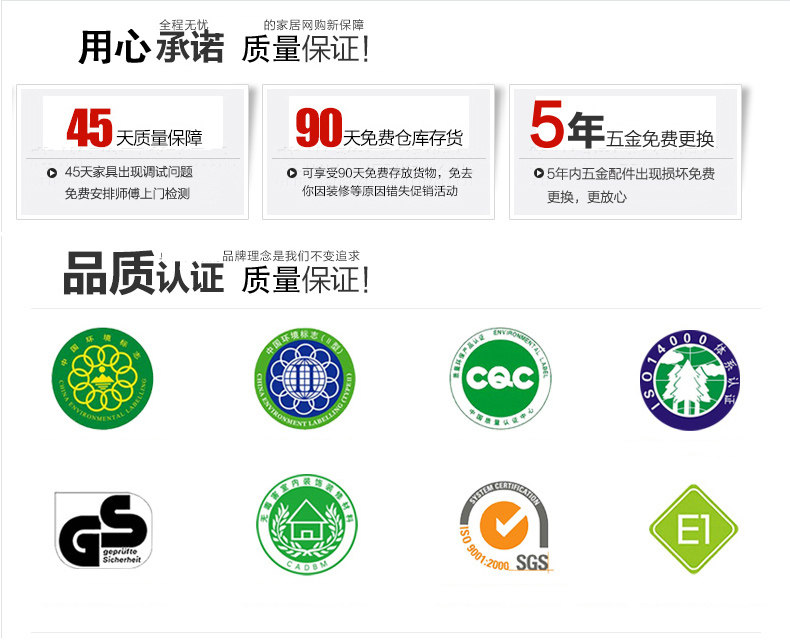The height and width of the screenshot is (644, 790).
Task: Click the CQC environmental label logo
Action: (500, 378)
